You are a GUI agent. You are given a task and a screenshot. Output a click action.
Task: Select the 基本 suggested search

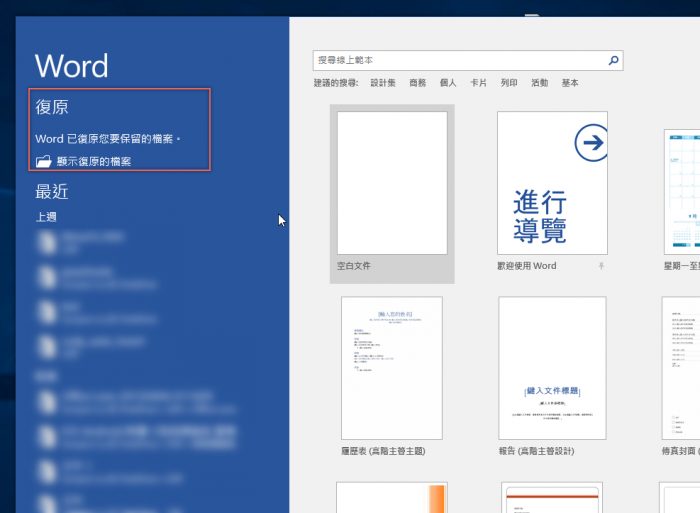(570, 83)
